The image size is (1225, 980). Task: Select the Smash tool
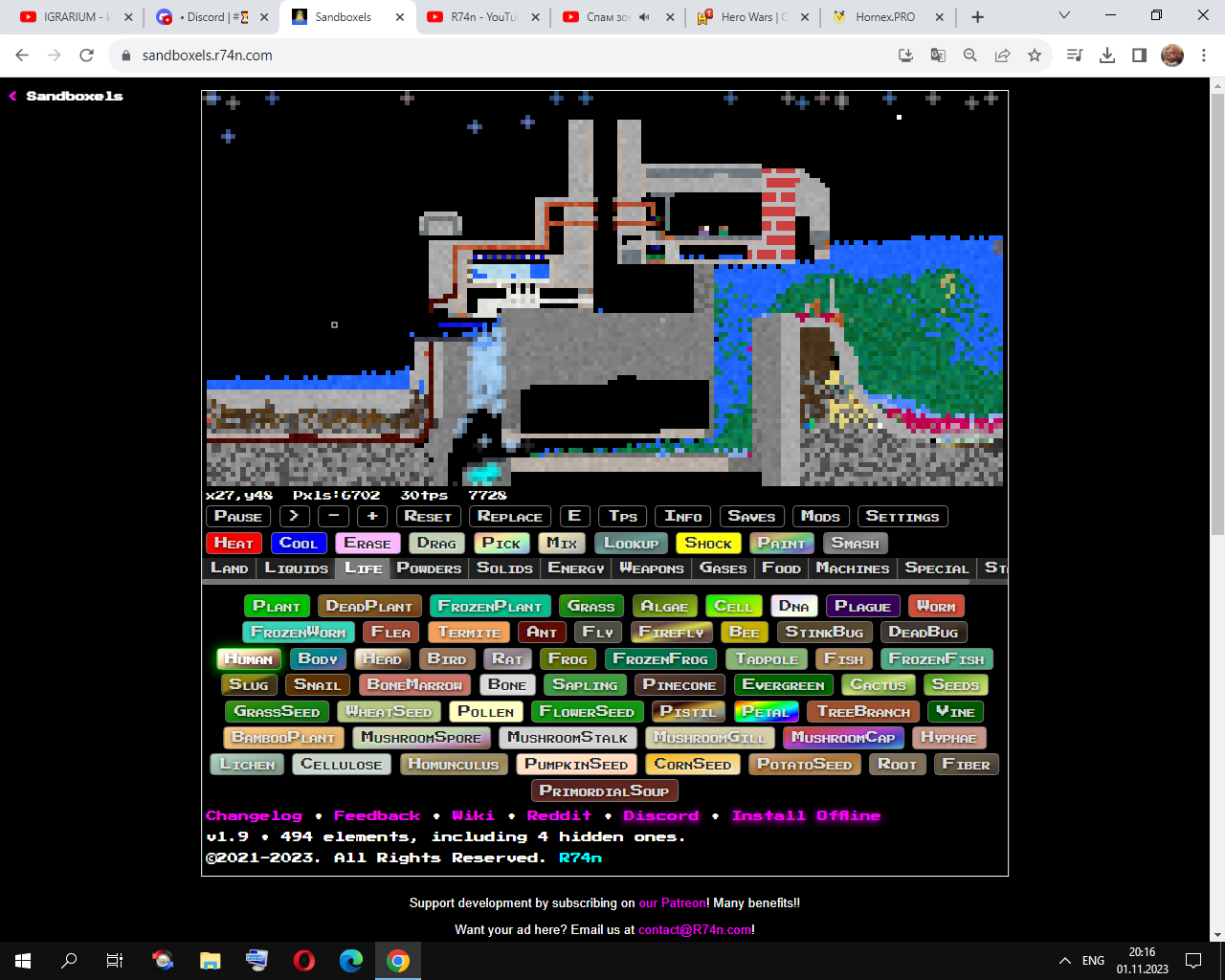click(856, 544)
